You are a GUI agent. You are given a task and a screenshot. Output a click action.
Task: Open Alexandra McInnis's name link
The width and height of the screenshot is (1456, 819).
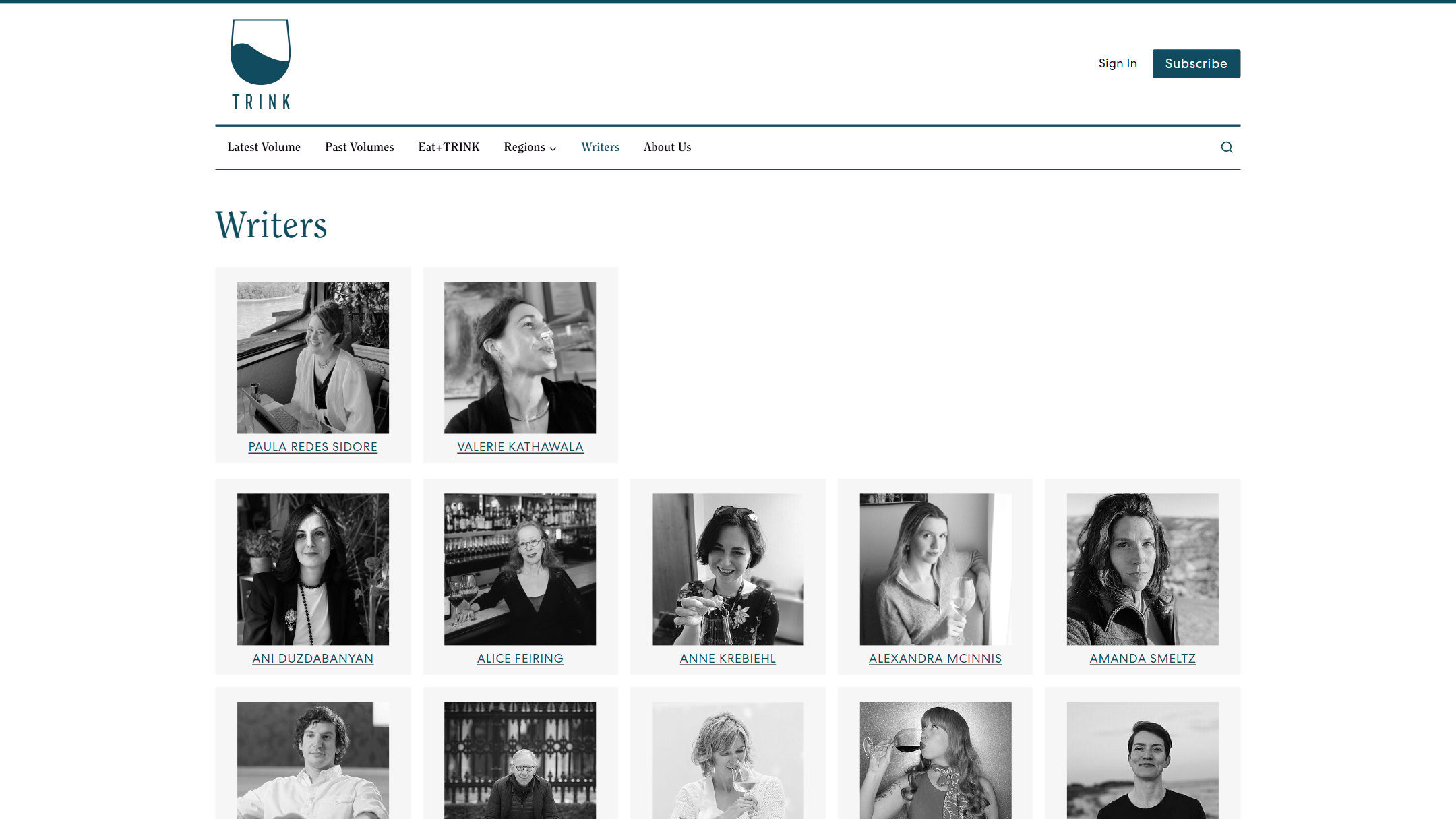[935, 659]
